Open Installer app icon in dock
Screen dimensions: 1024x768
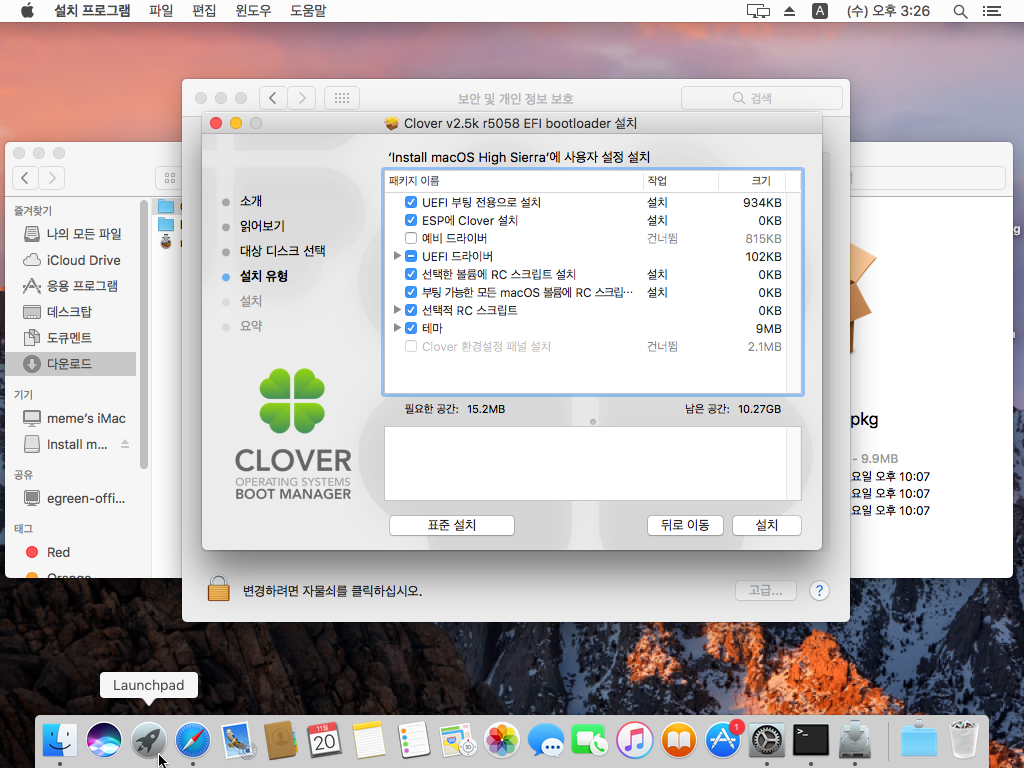pos(855,740)
